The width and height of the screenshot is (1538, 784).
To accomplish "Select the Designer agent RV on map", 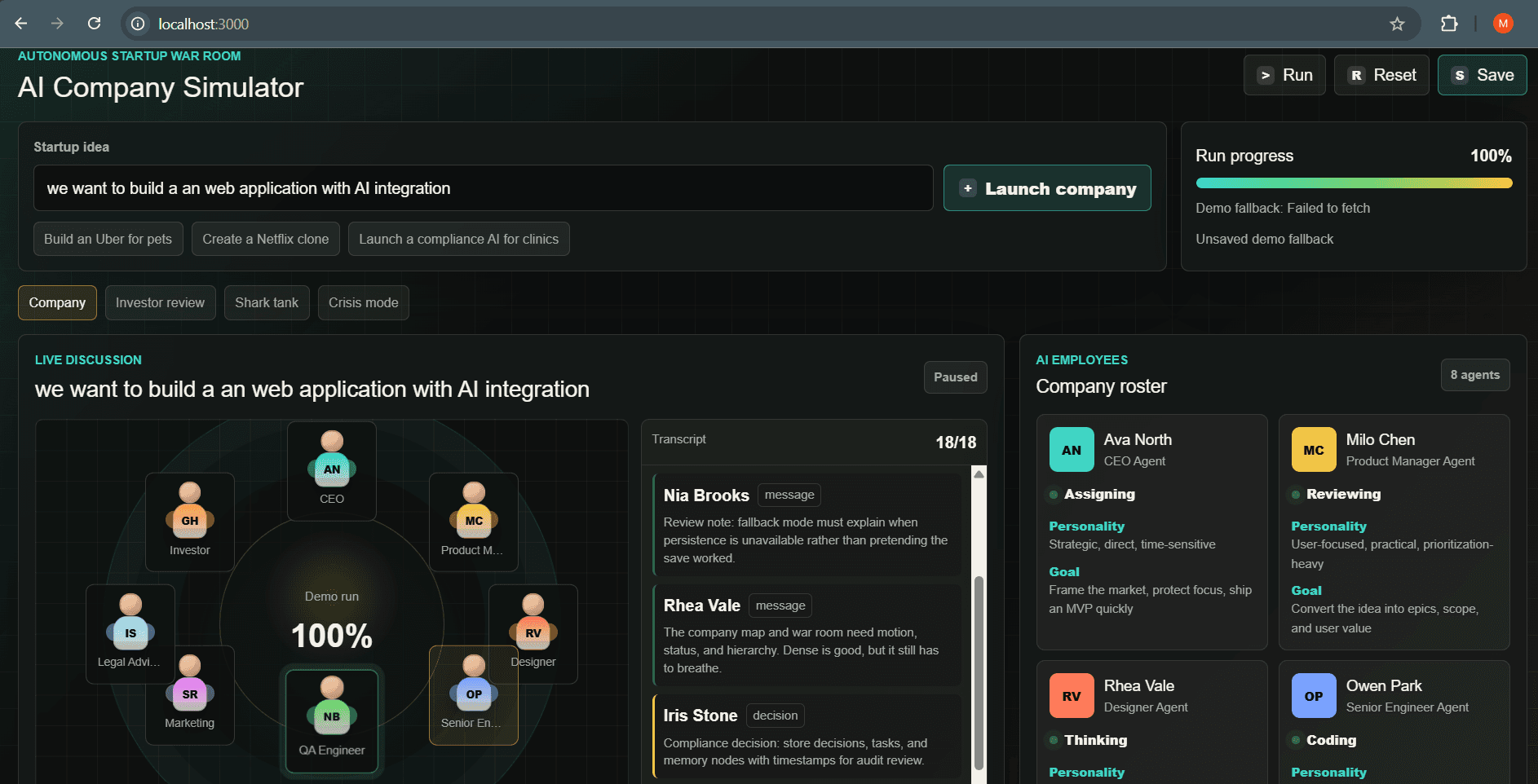I will click(533, 633).
